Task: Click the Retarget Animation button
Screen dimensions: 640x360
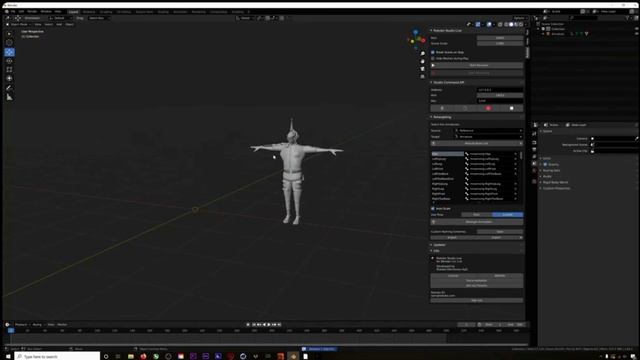Action: coord(477,222)
